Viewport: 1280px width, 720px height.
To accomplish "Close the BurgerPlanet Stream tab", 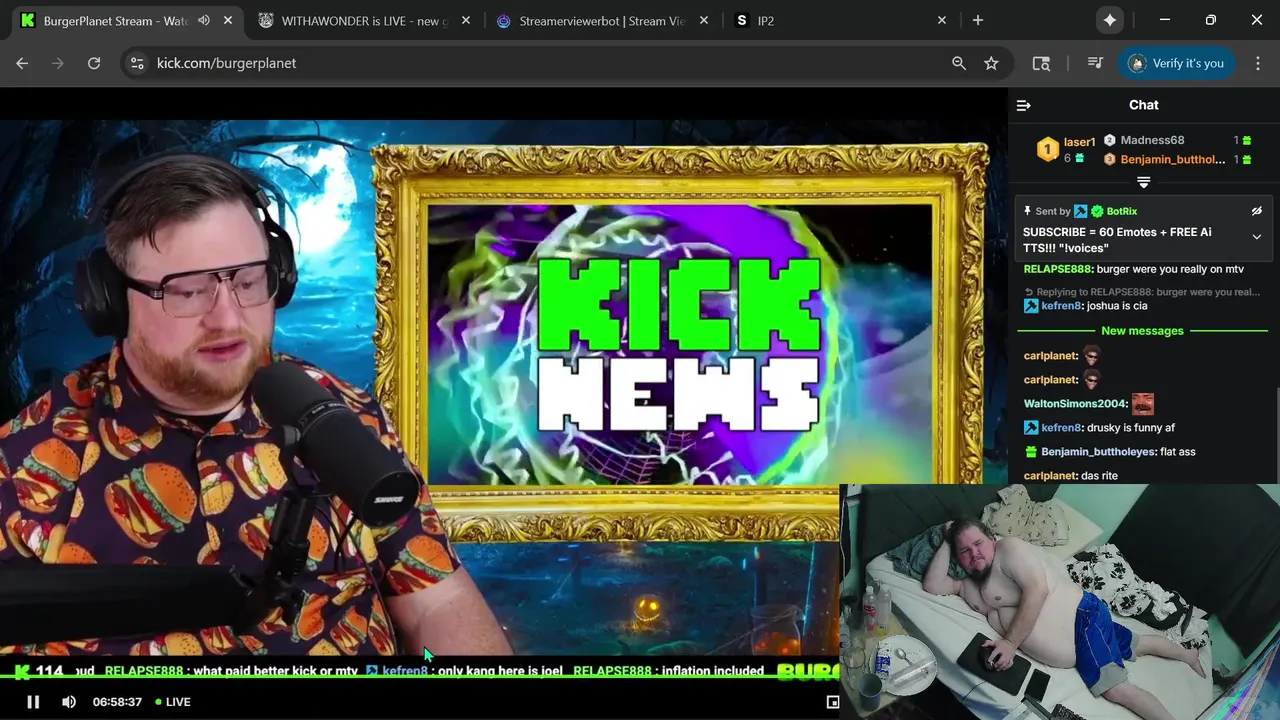I will click(228, 21).
